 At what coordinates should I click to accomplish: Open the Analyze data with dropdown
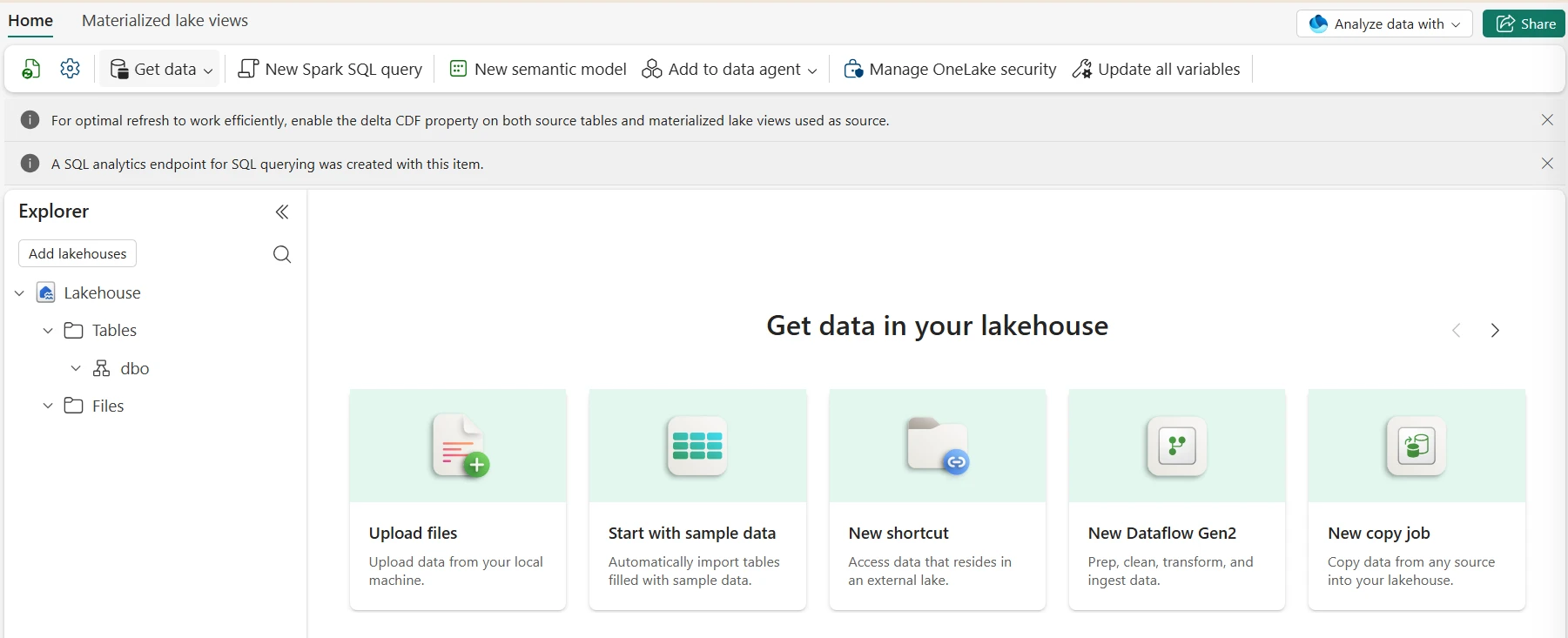pos(1384,24)
